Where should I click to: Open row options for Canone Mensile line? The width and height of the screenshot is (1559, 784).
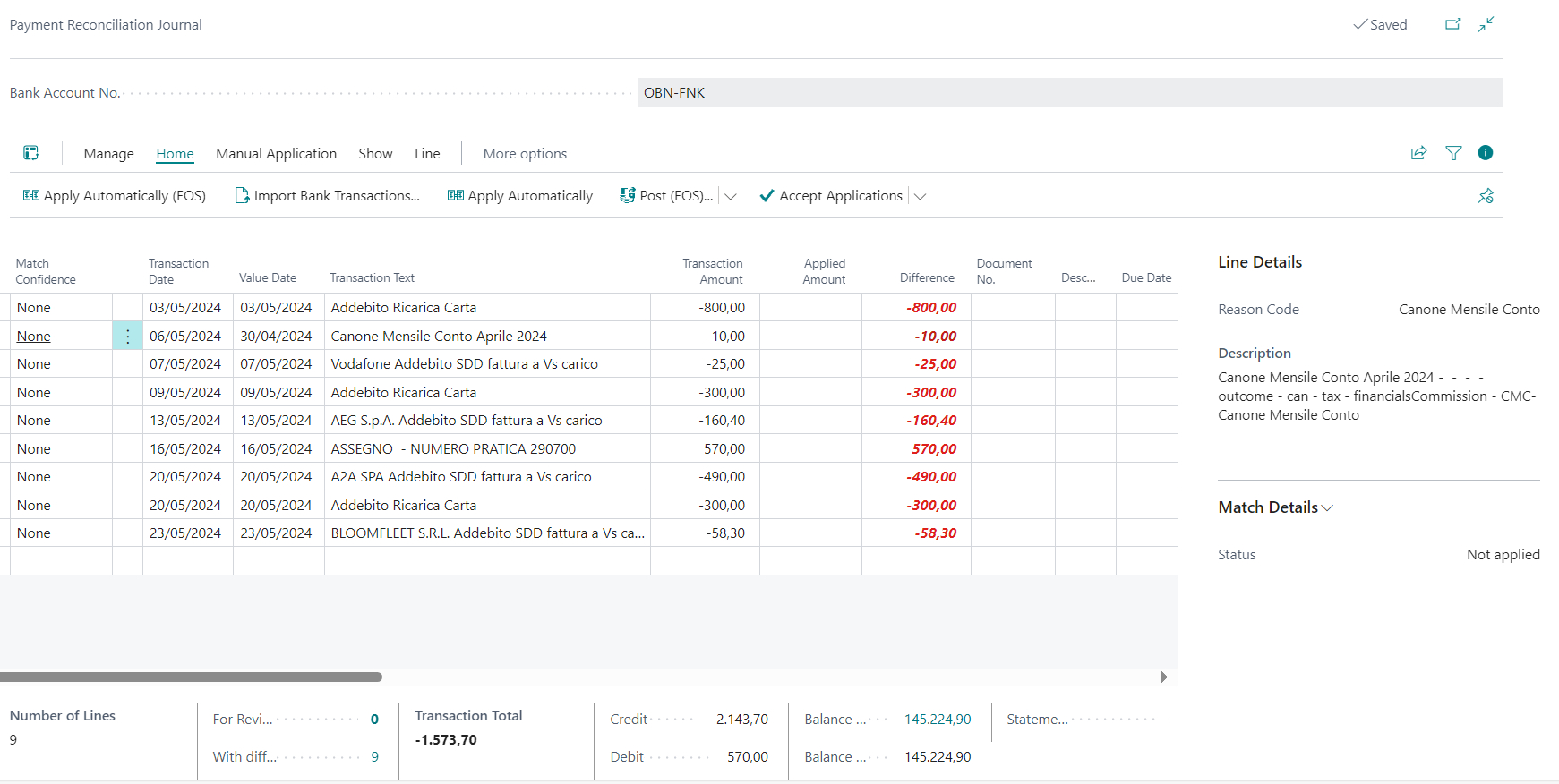pos(128,337)
